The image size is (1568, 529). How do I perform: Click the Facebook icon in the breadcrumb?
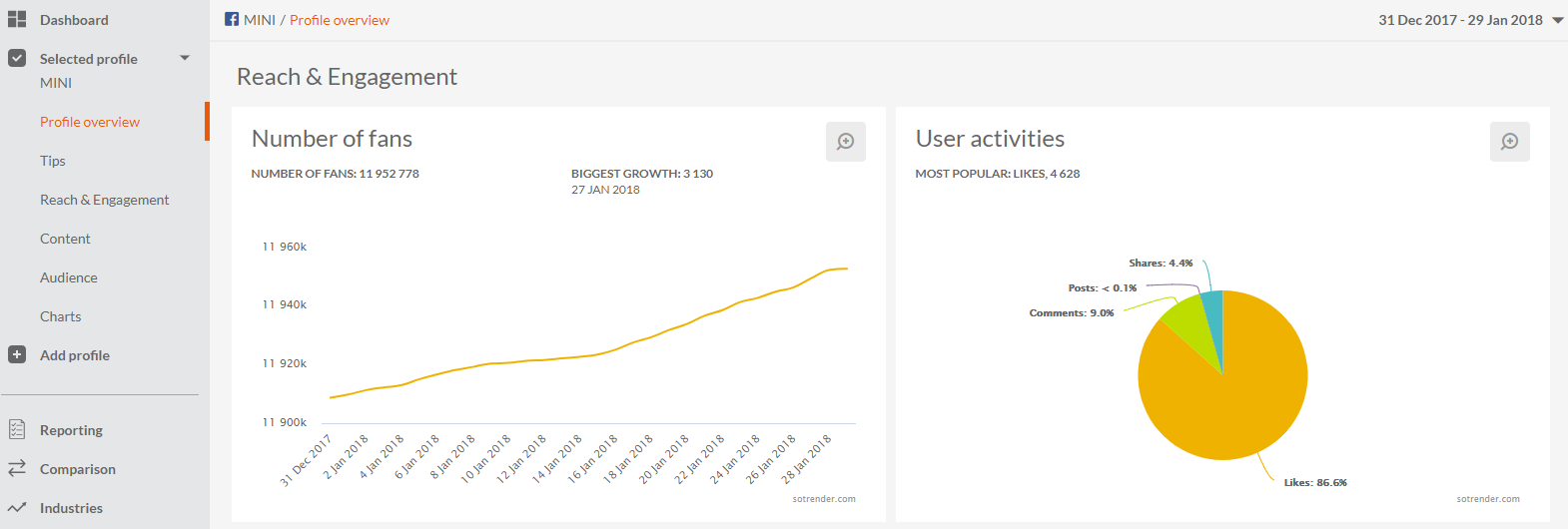pos(232,20)
